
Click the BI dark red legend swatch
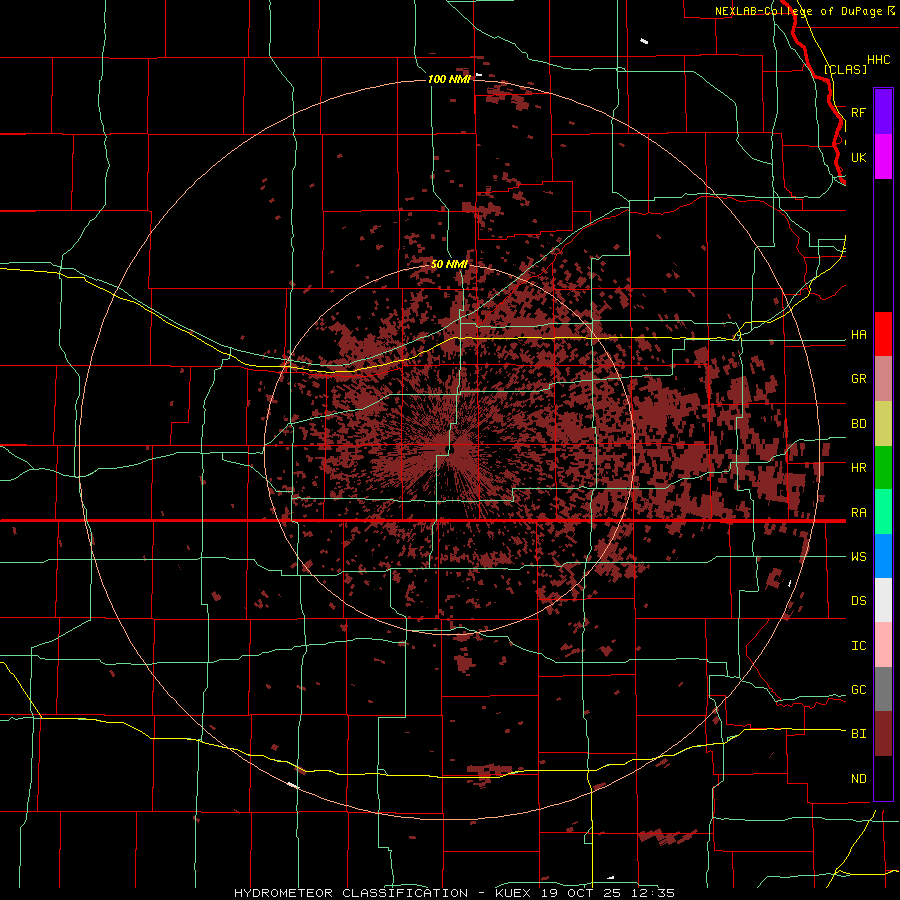point(883,734)
